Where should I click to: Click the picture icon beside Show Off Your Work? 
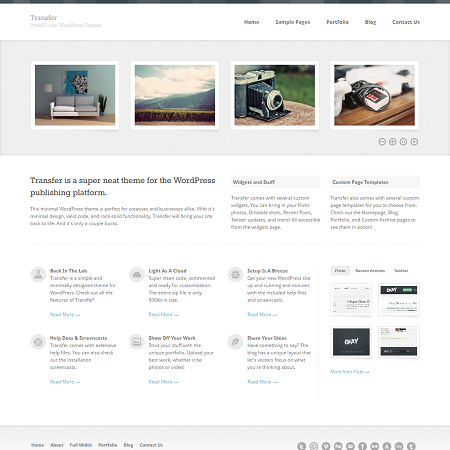[x=137, y=342]
